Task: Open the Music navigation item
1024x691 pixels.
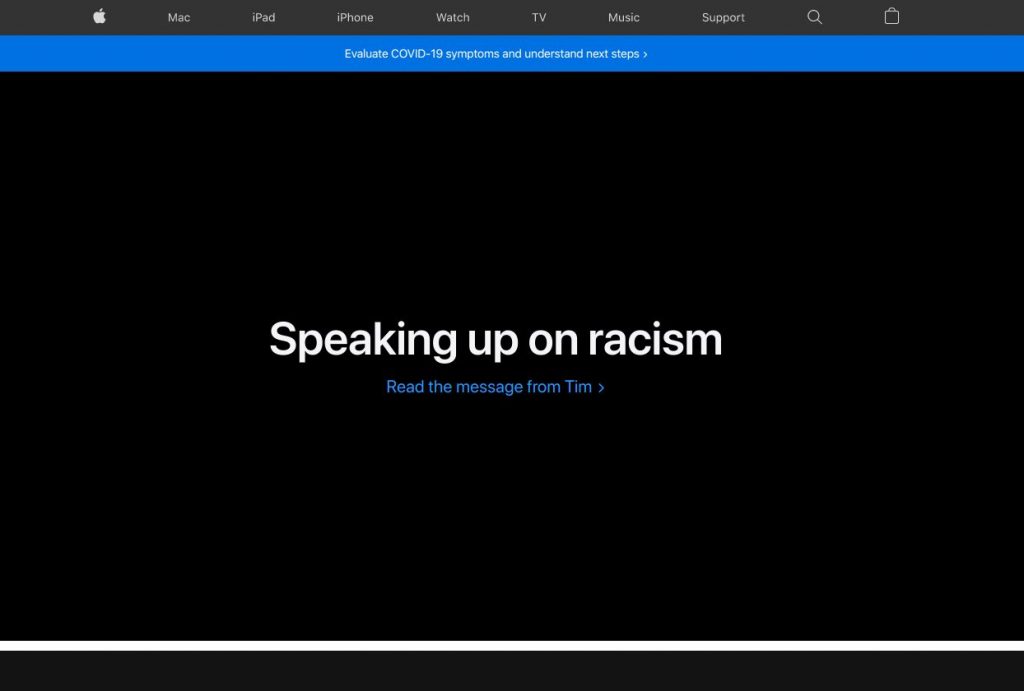Action: tap(624, 17)
